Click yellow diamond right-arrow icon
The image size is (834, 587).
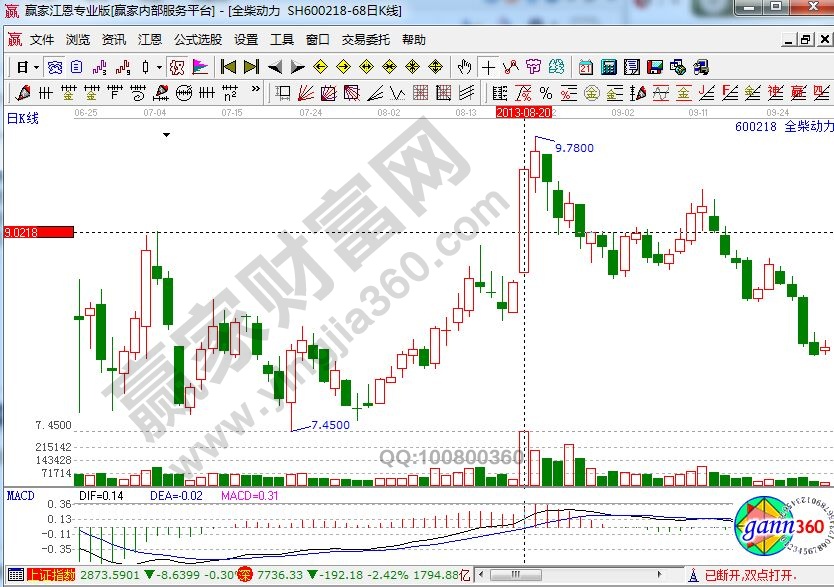coord(344,67)
